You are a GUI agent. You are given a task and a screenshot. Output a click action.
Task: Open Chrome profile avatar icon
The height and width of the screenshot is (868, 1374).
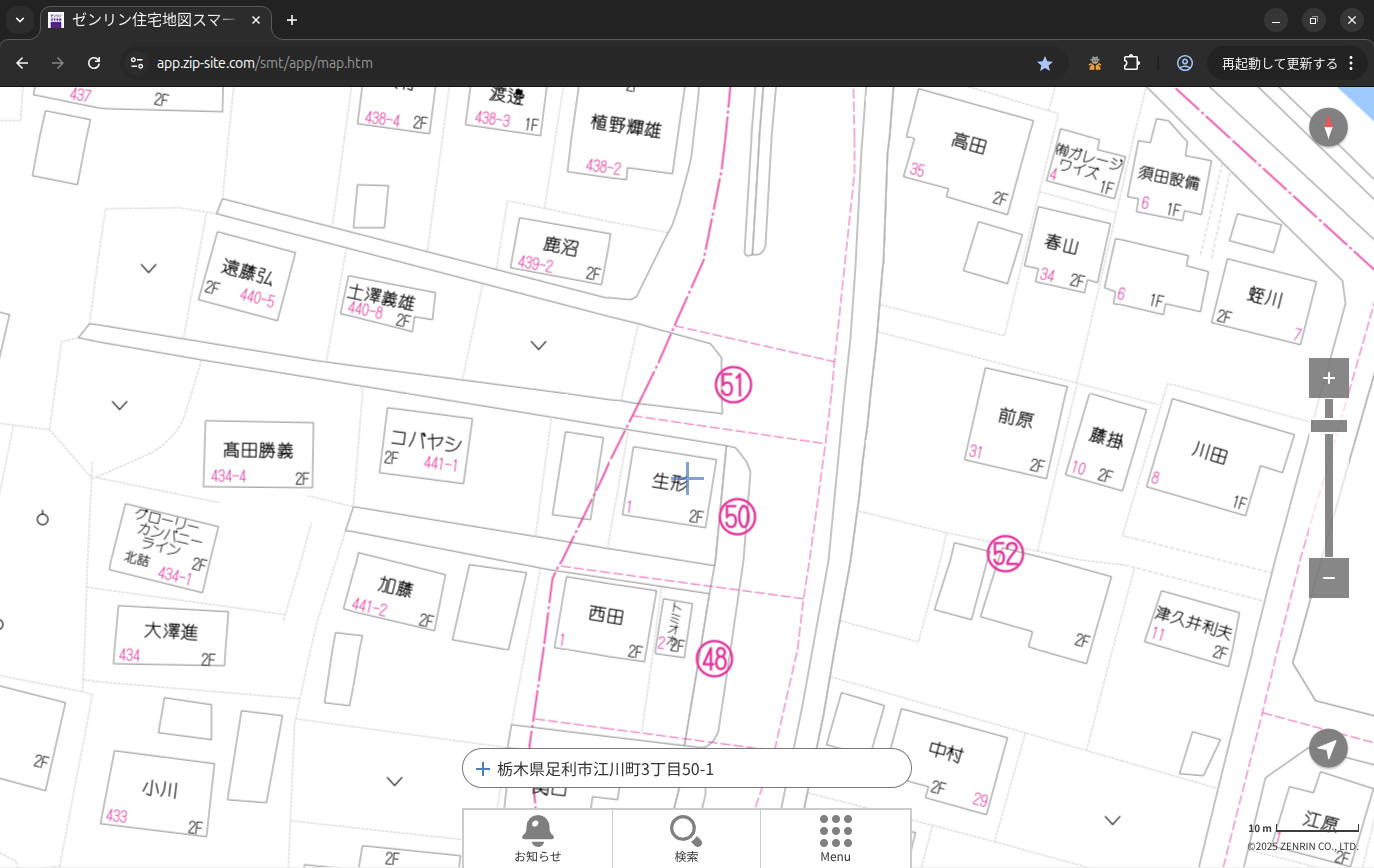click(1185, 63)
